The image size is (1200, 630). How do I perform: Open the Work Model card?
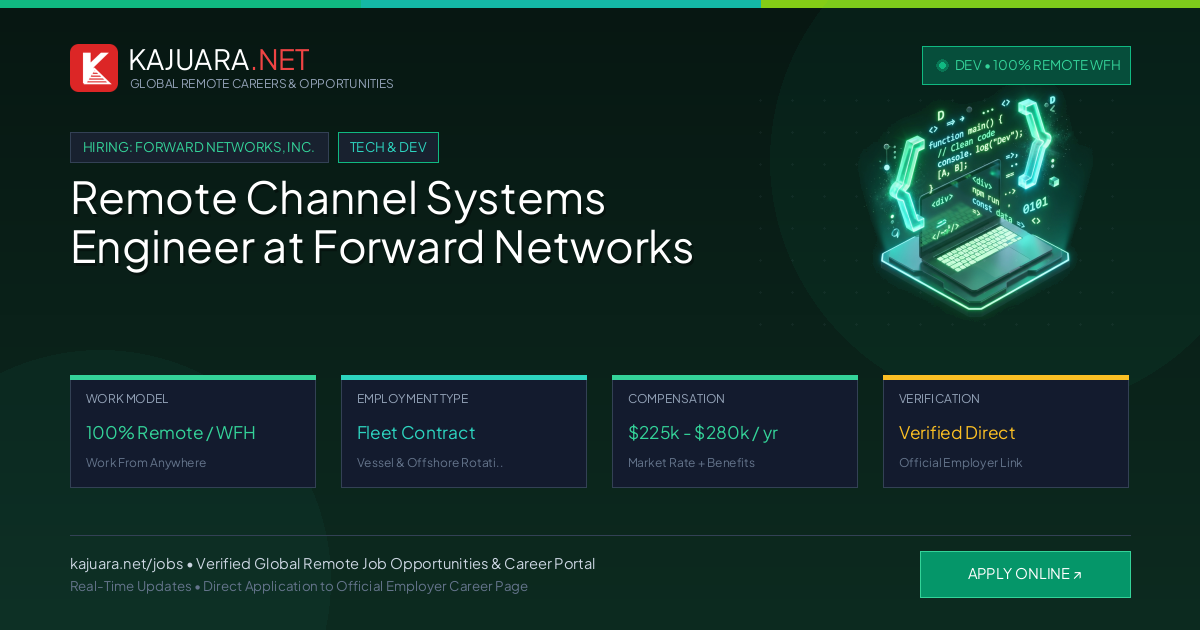pyautogui.click(x=193, y=432)
